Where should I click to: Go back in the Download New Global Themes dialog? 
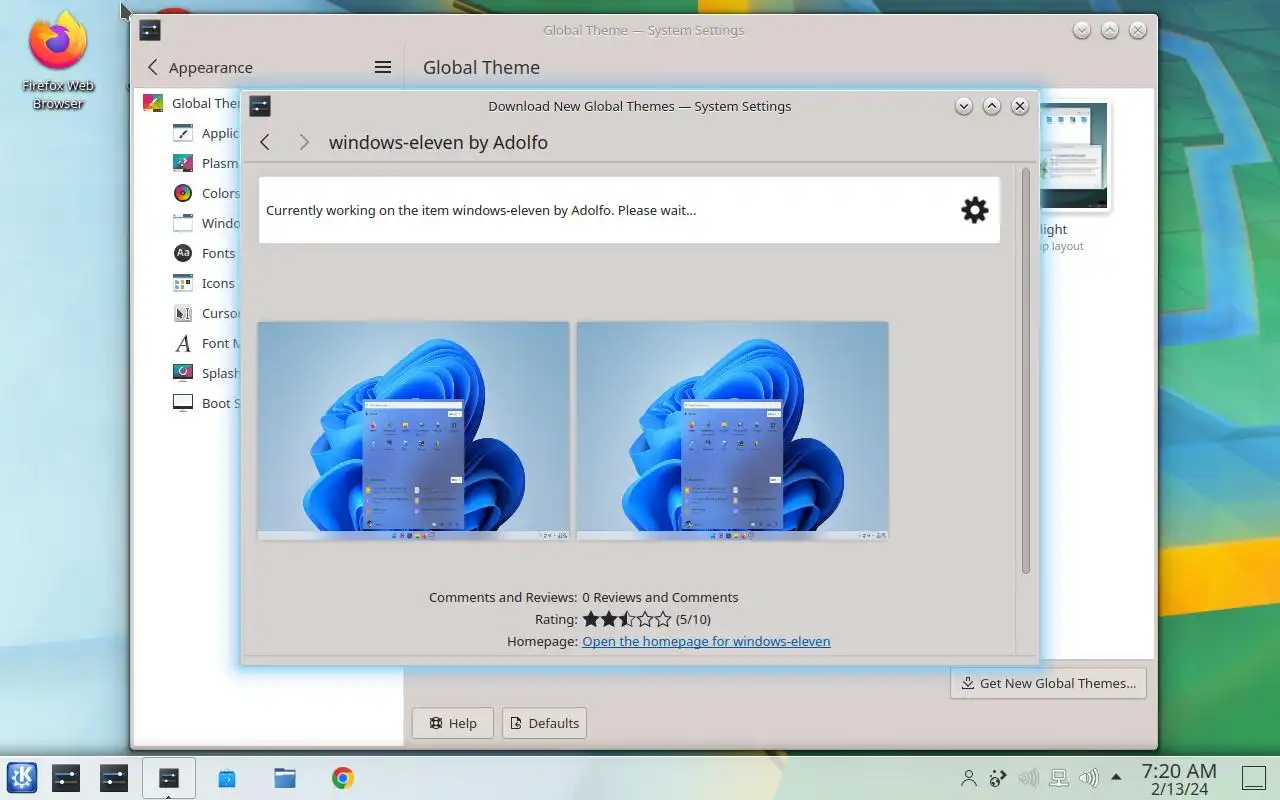(265, 142)
